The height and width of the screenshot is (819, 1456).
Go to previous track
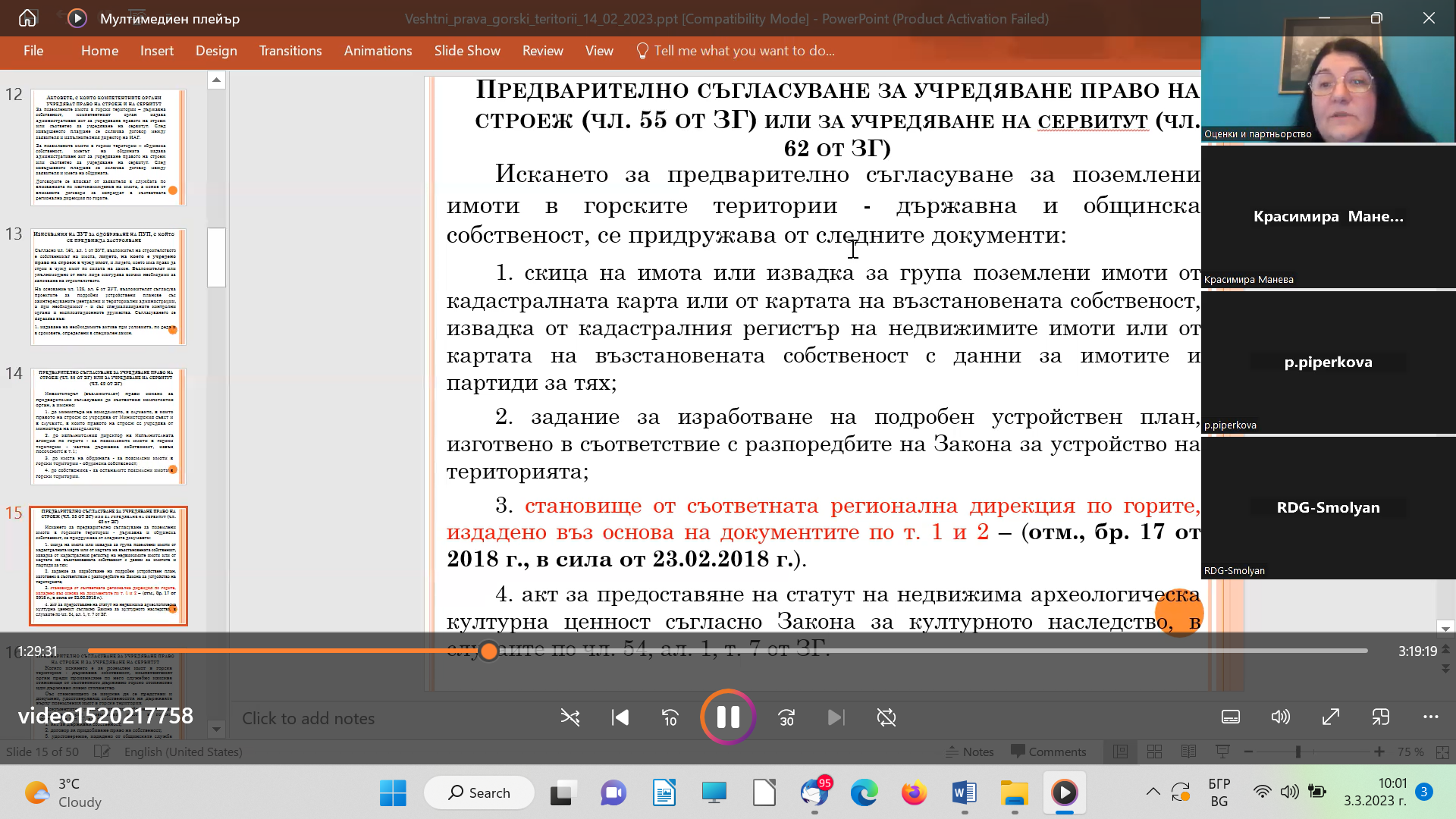620,717
